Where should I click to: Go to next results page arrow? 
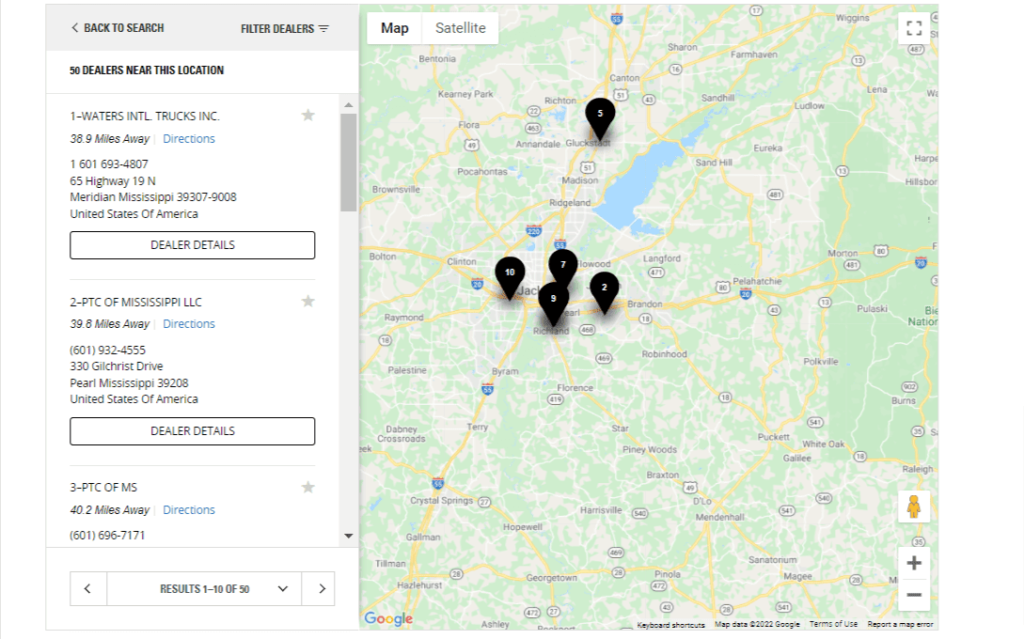(321, 589)
